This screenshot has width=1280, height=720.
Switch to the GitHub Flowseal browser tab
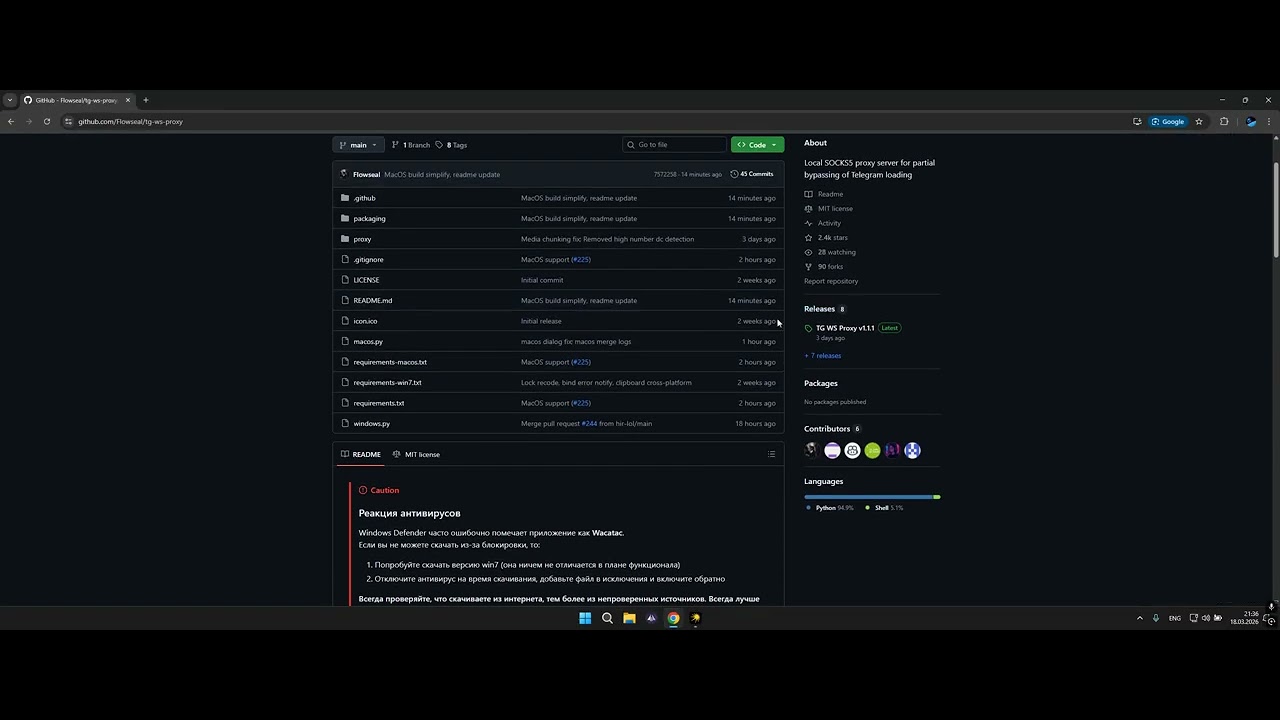(76, 100)
